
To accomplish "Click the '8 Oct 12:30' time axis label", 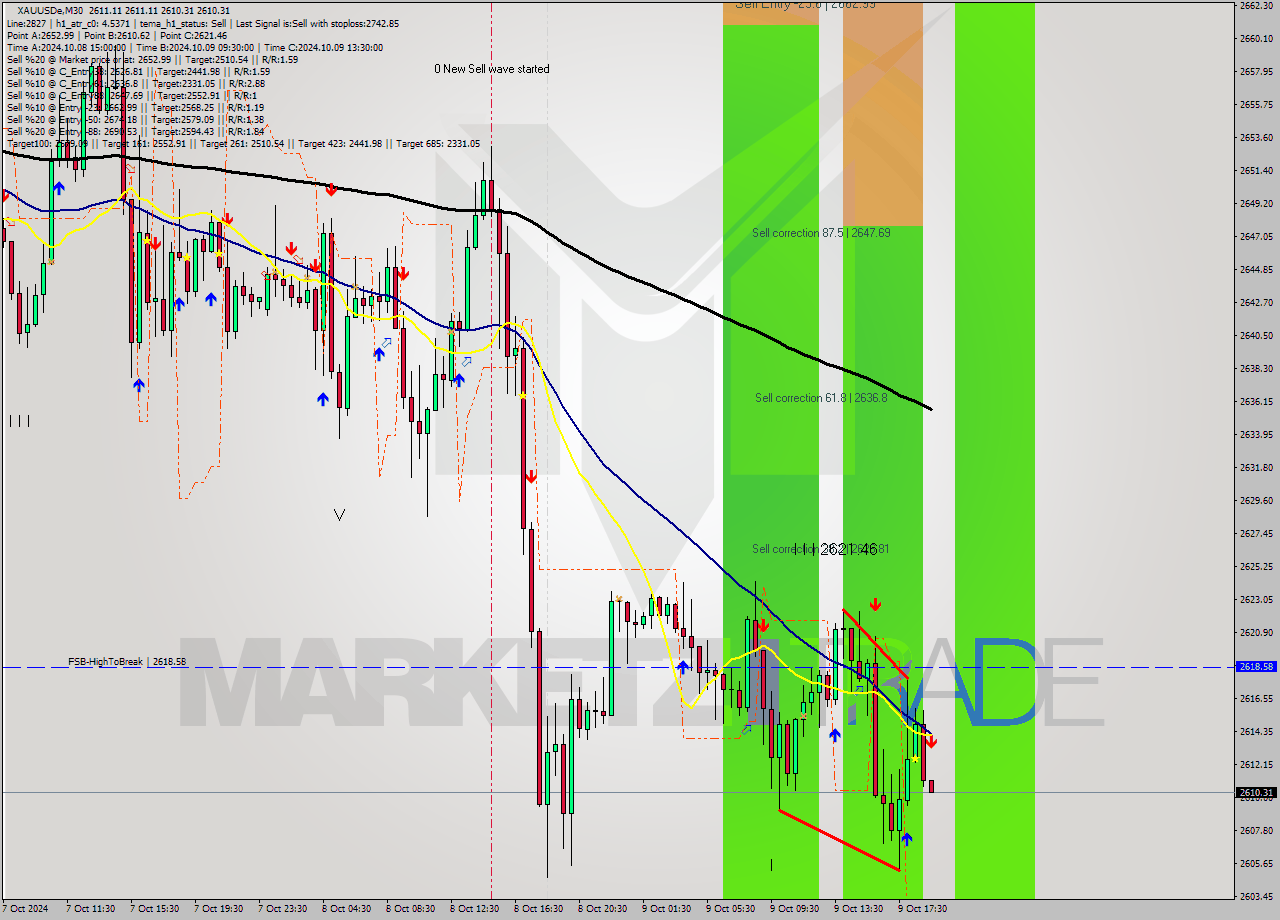I will 474,909.
